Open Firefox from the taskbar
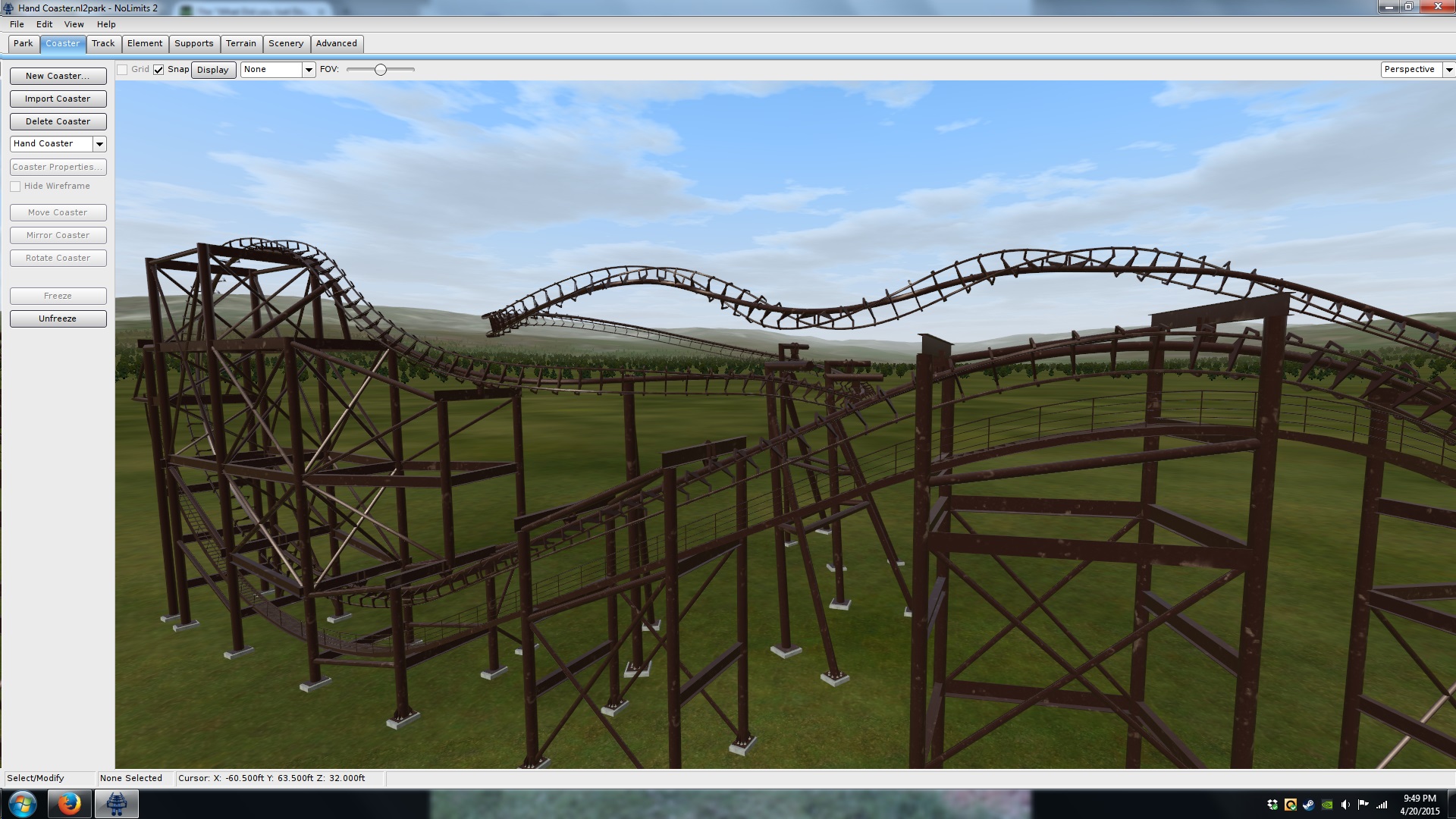1456x819 pixels. point(70,804)
